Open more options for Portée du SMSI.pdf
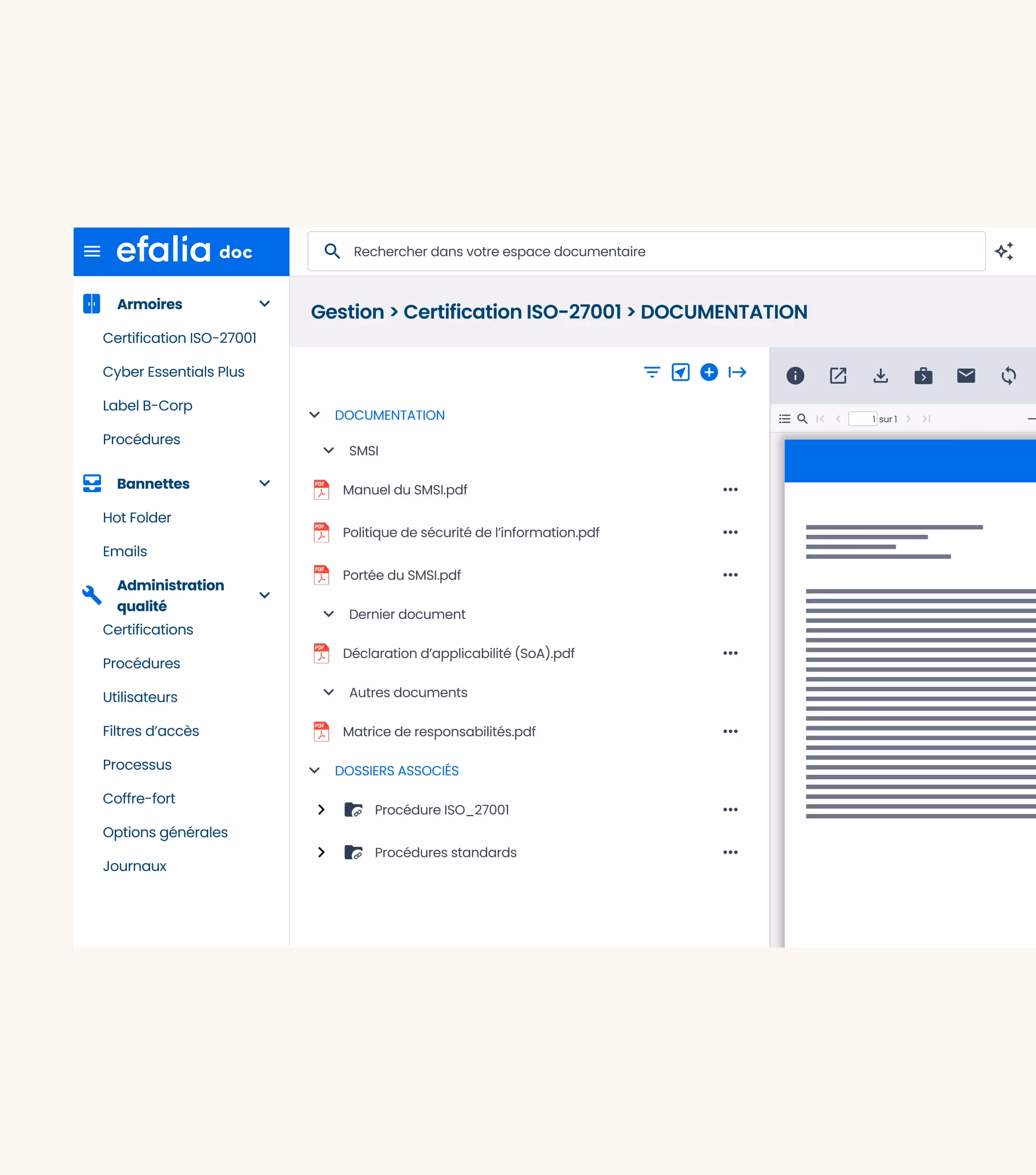Screen dimensions: 1036x1175 click(730, 575)
